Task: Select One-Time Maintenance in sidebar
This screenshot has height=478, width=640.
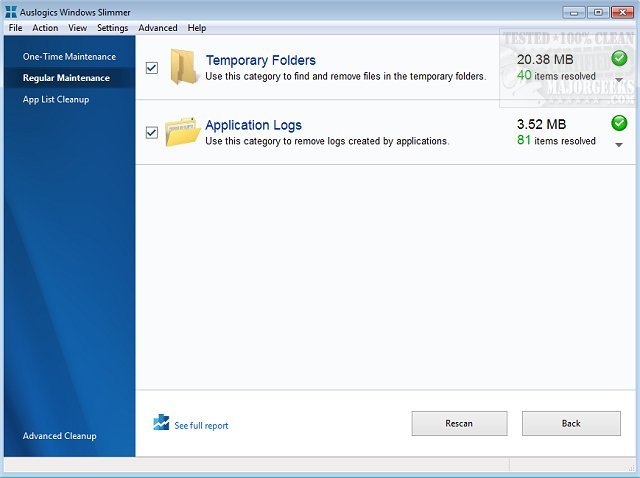Action: click(69, 57)
